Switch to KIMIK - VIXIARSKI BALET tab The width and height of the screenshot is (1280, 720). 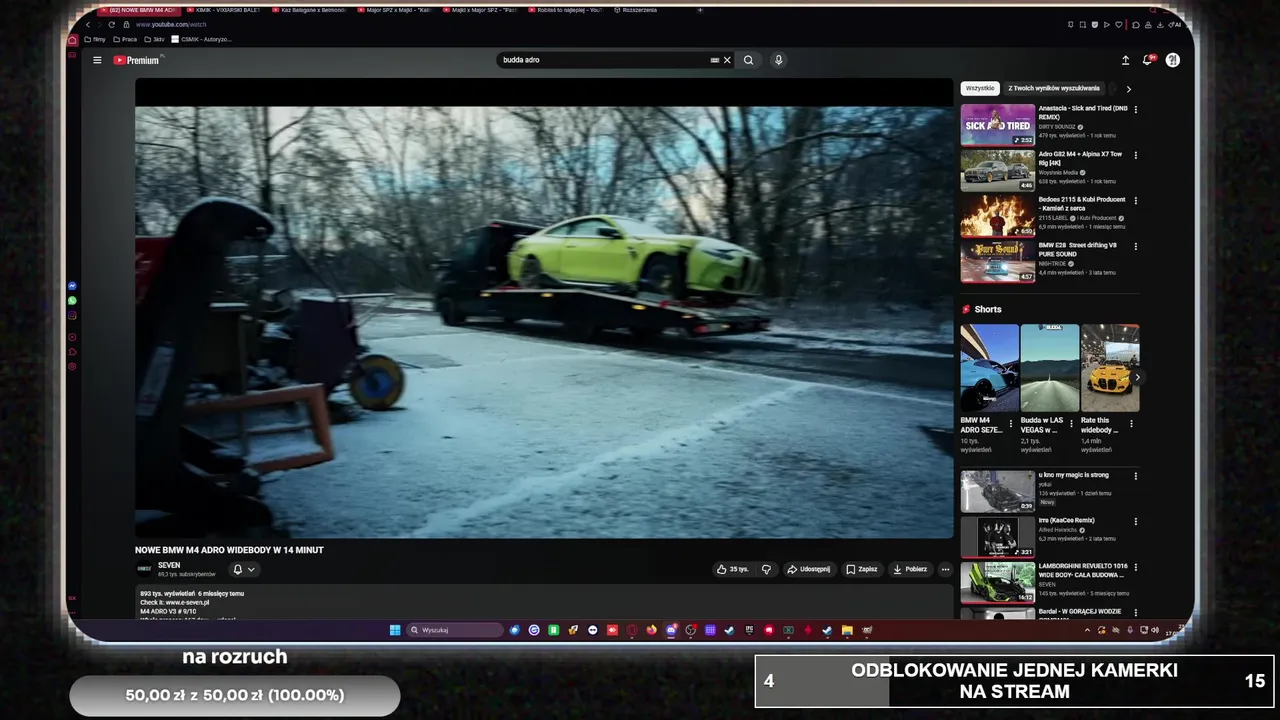222,10
